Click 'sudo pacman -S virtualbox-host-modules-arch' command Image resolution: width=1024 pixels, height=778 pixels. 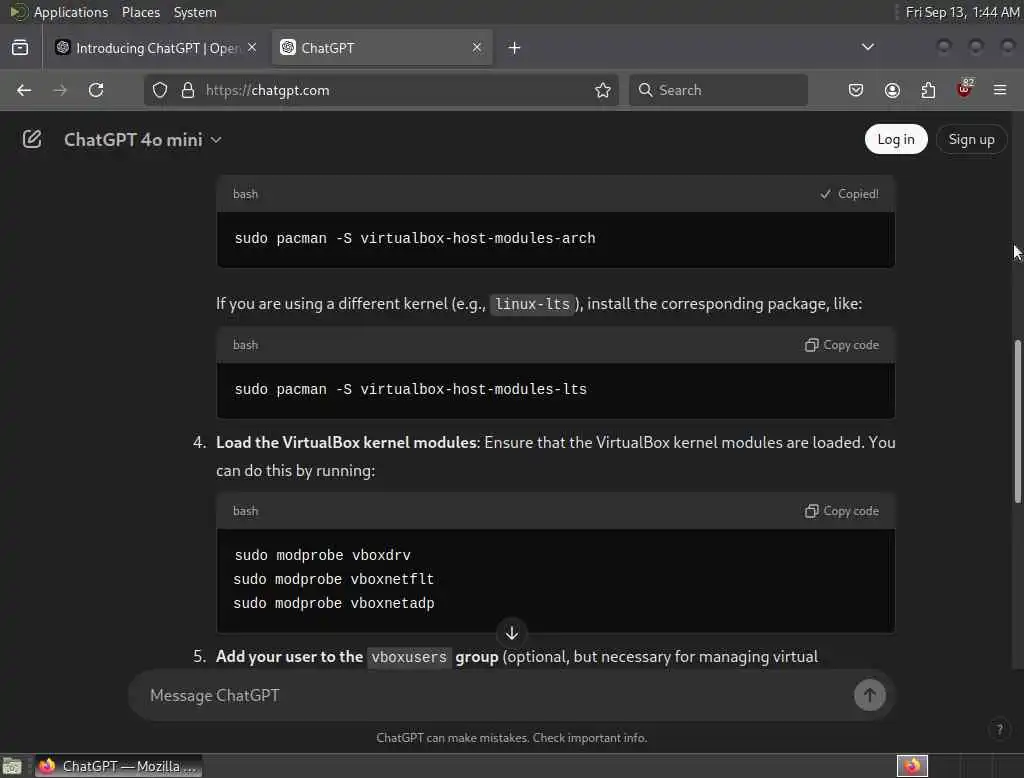pyautogui.click(x=415, y=238)
